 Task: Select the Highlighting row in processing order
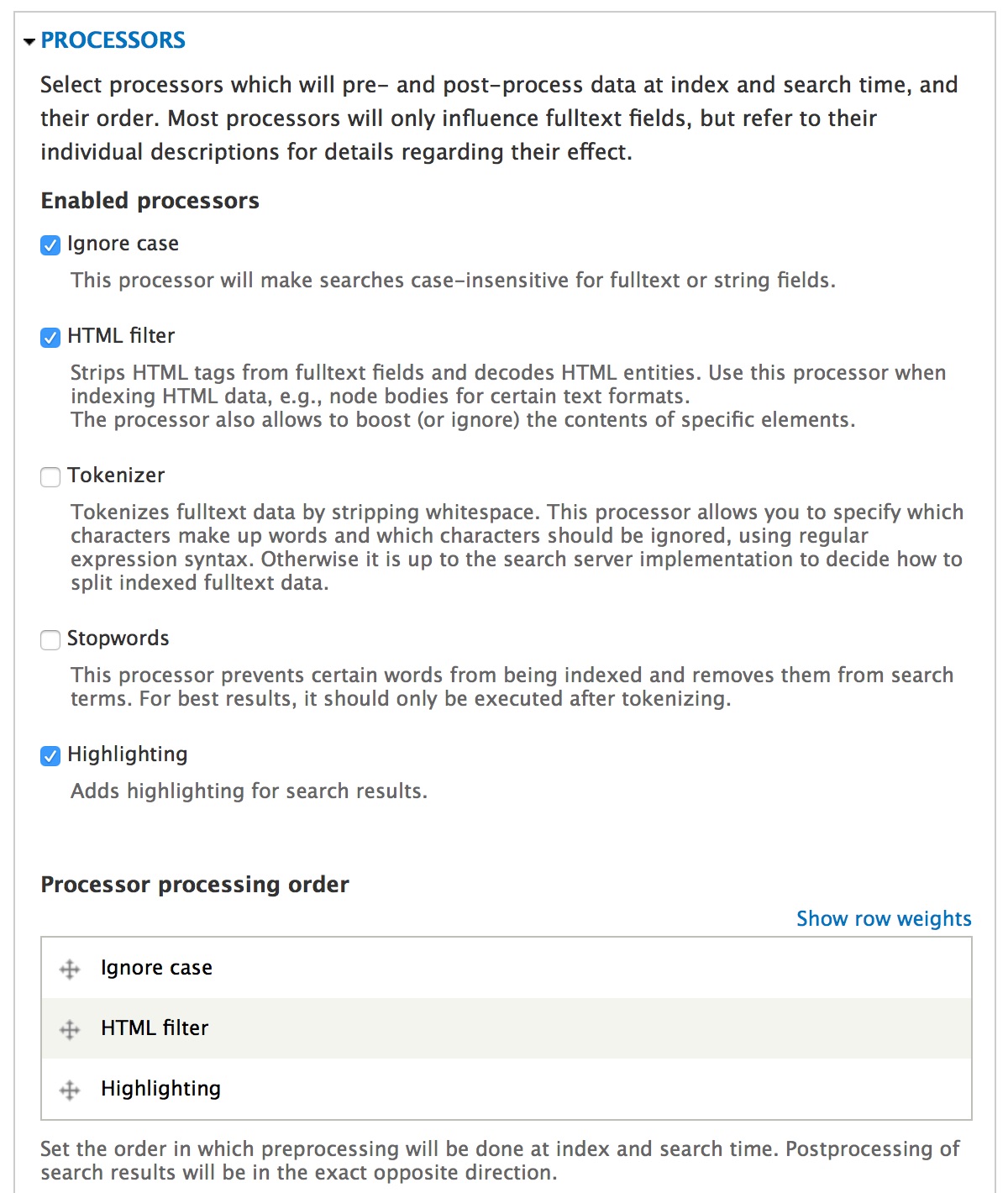507,1089
